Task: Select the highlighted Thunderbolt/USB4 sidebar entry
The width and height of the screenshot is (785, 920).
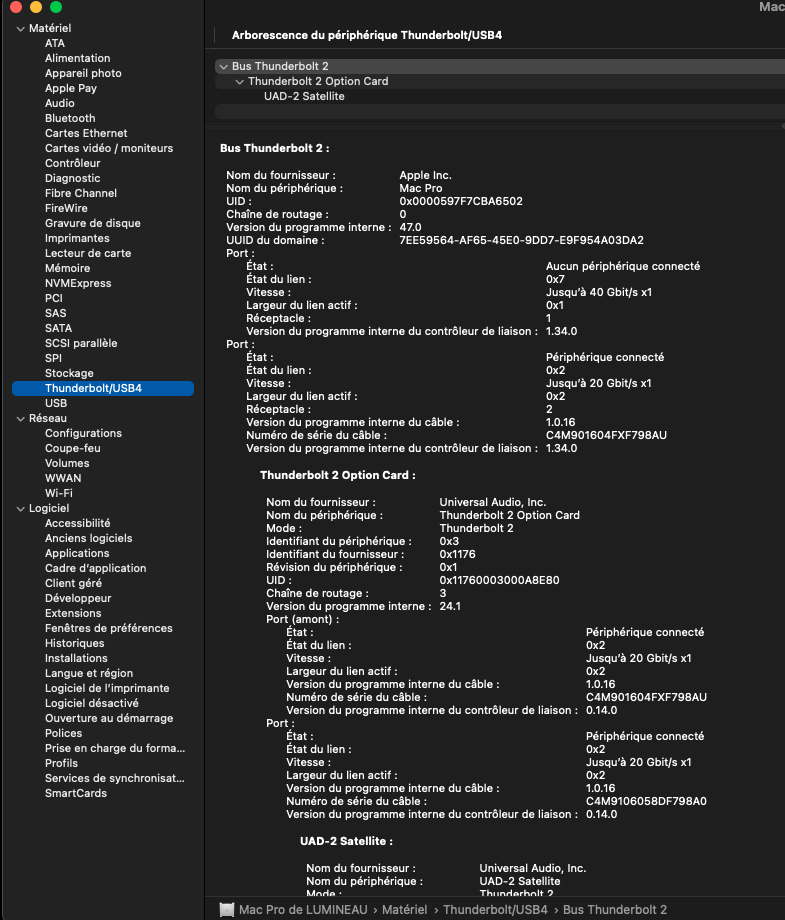Action: pos(103,388)
